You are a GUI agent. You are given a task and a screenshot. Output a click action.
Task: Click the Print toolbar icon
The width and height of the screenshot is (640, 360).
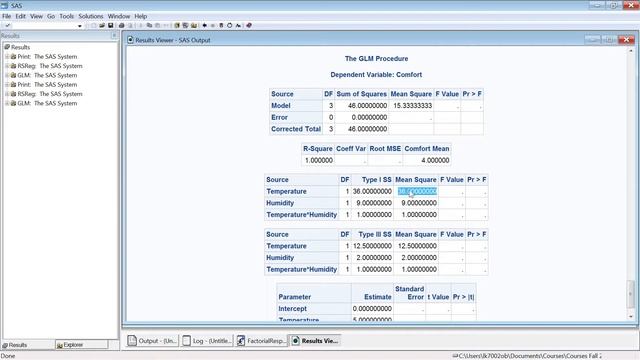pyautogui.click(x=121, y=25)
